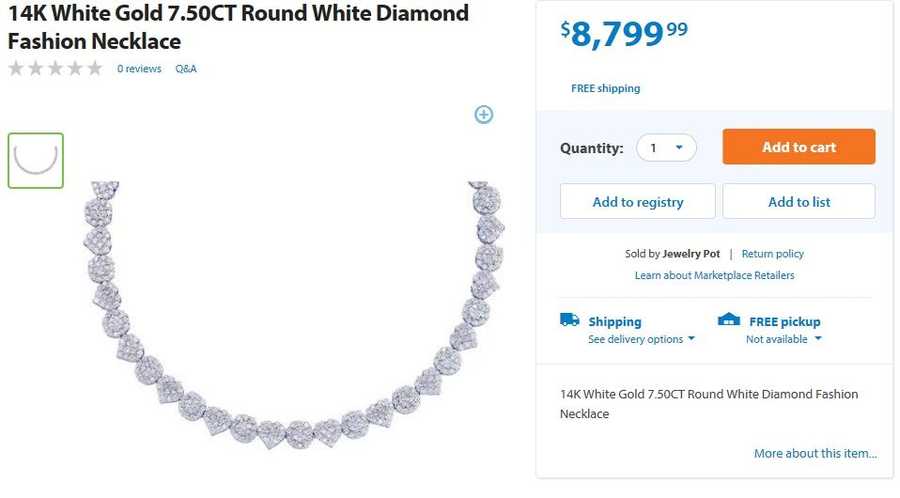Screen dimensions: 900x498
Task: Open the Jewelry Pot seller link
Action: pos(691,254)
